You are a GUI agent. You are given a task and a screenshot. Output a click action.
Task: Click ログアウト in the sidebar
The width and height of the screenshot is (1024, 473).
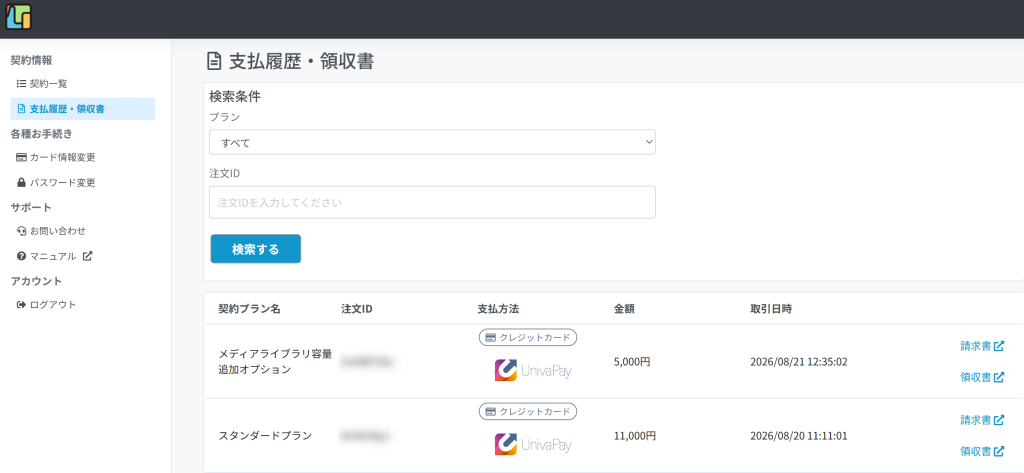point(46,304)
